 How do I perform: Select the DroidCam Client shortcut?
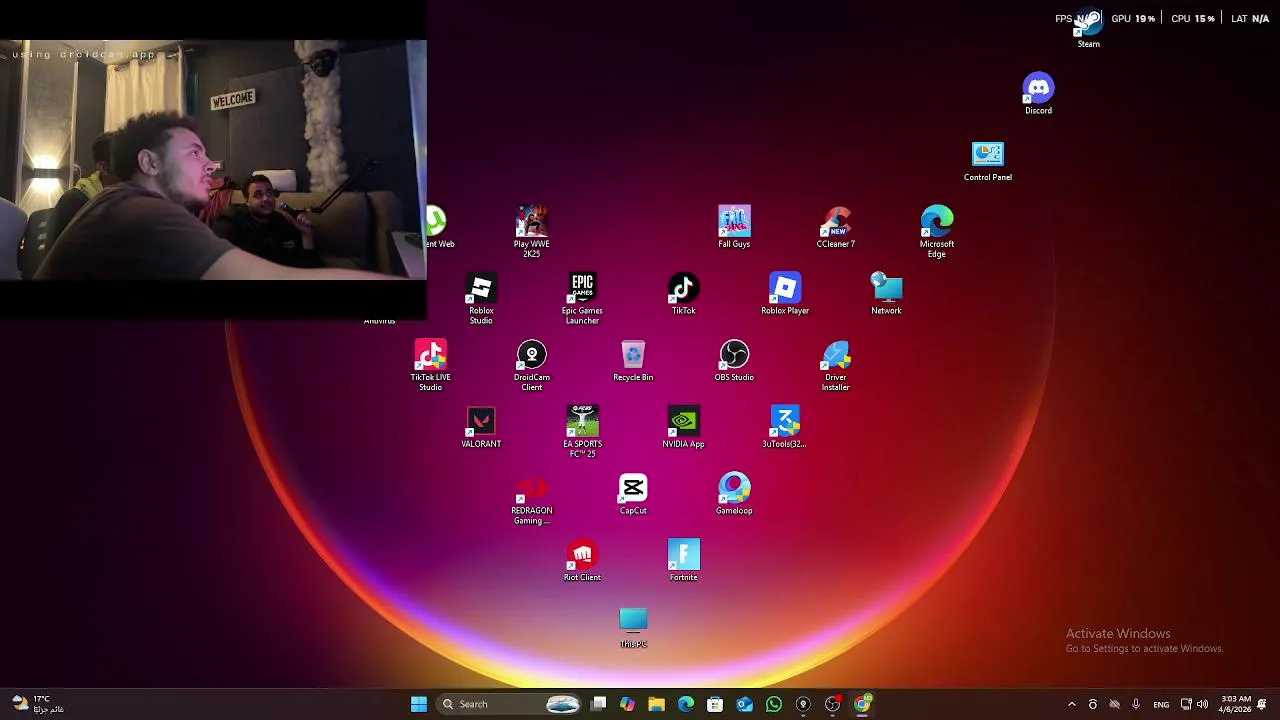(x=531, y=365)
